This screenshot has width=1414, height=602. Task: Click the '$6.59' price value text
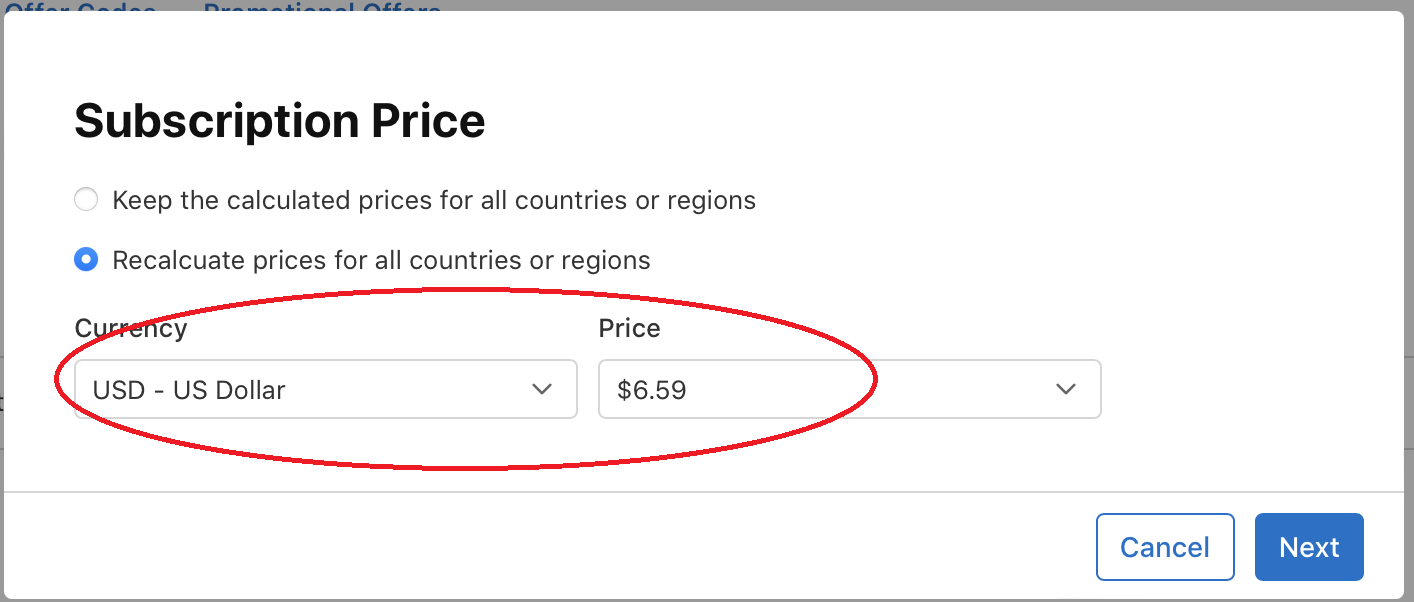pyautogui.click(x=652, y=390)
